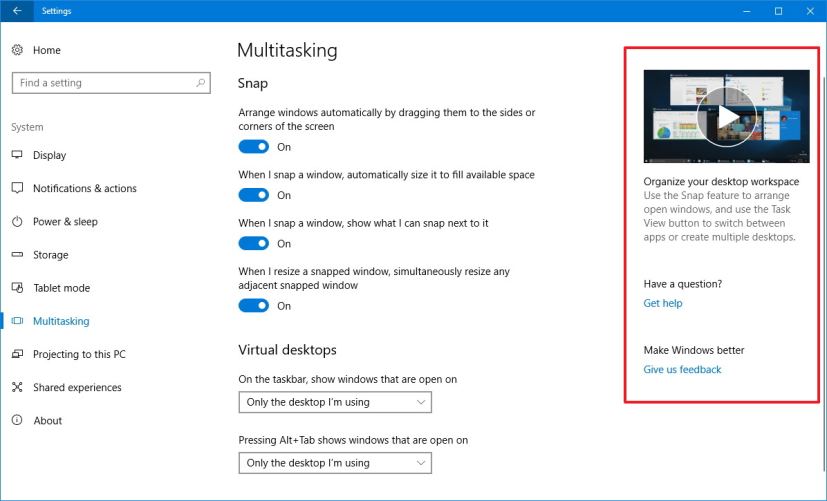Screen dimensions: 827x501
Task: Disable show what I can snap toggle
Action: (254, 244)
